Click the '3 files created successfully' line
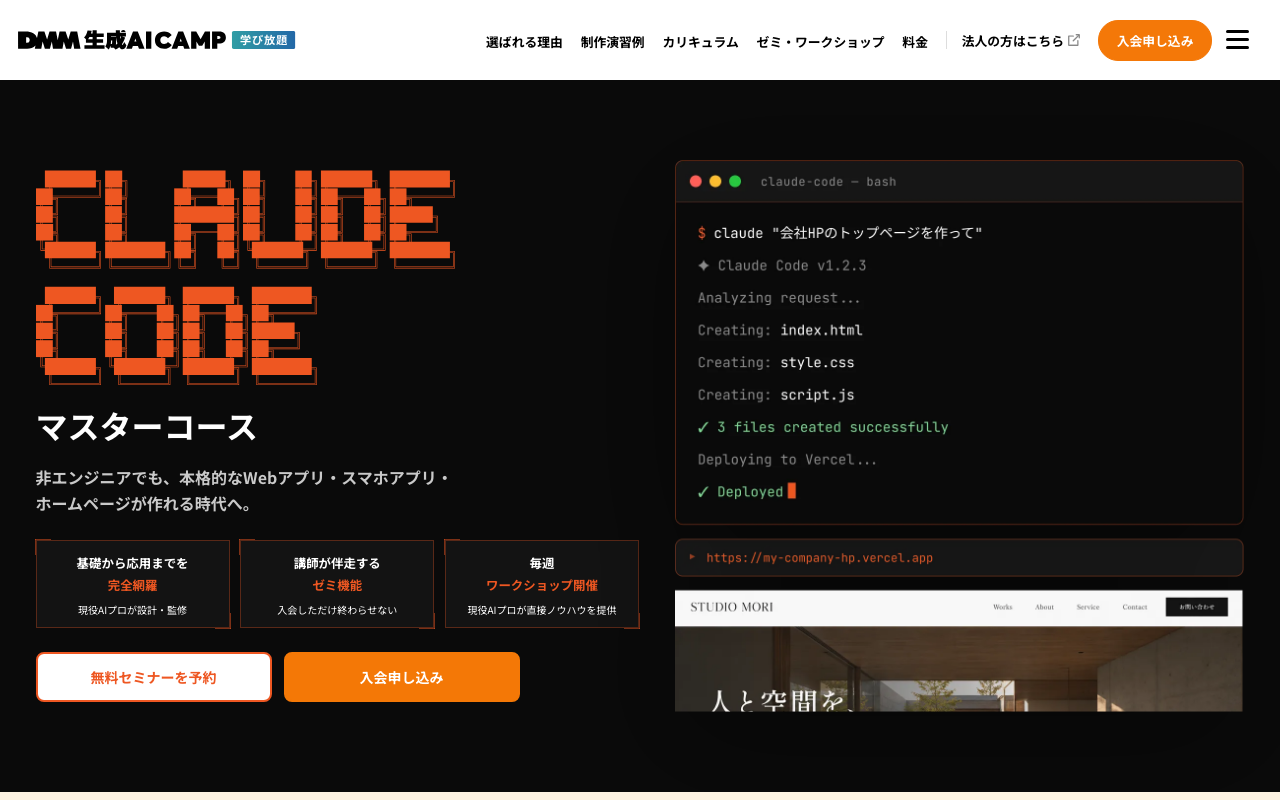The image size is (1280, 800). coord(823,427)
